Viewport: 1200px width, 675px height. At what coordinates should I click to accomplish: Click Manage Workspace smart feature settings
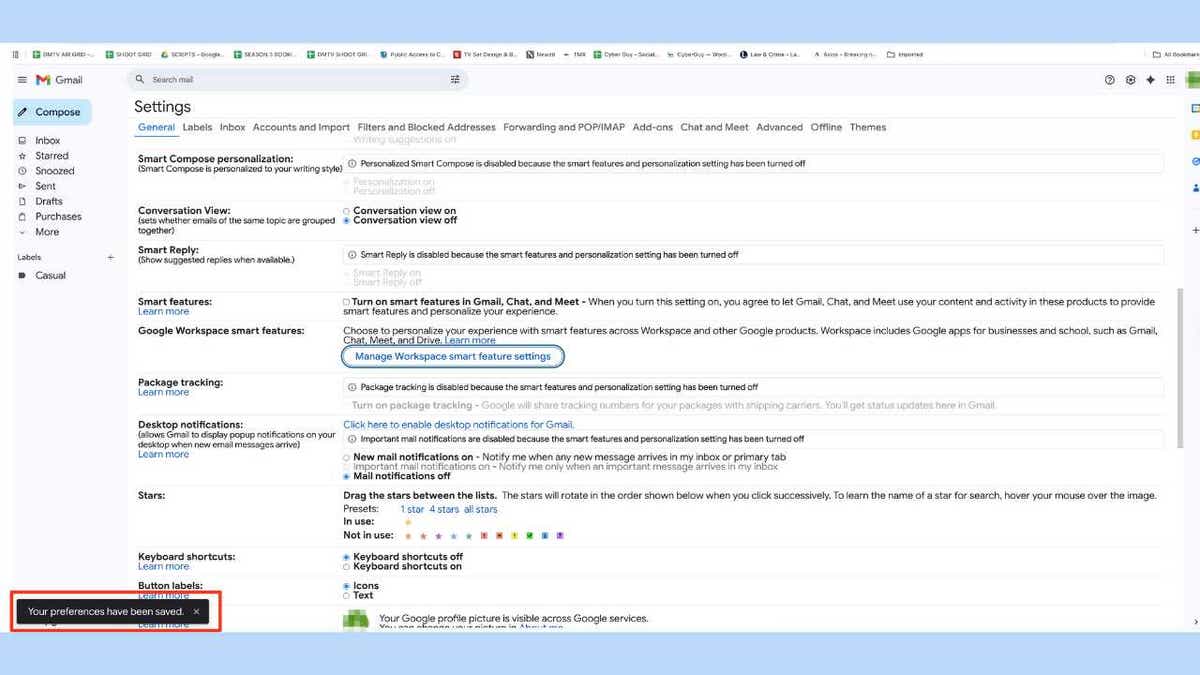click(453, 356)
